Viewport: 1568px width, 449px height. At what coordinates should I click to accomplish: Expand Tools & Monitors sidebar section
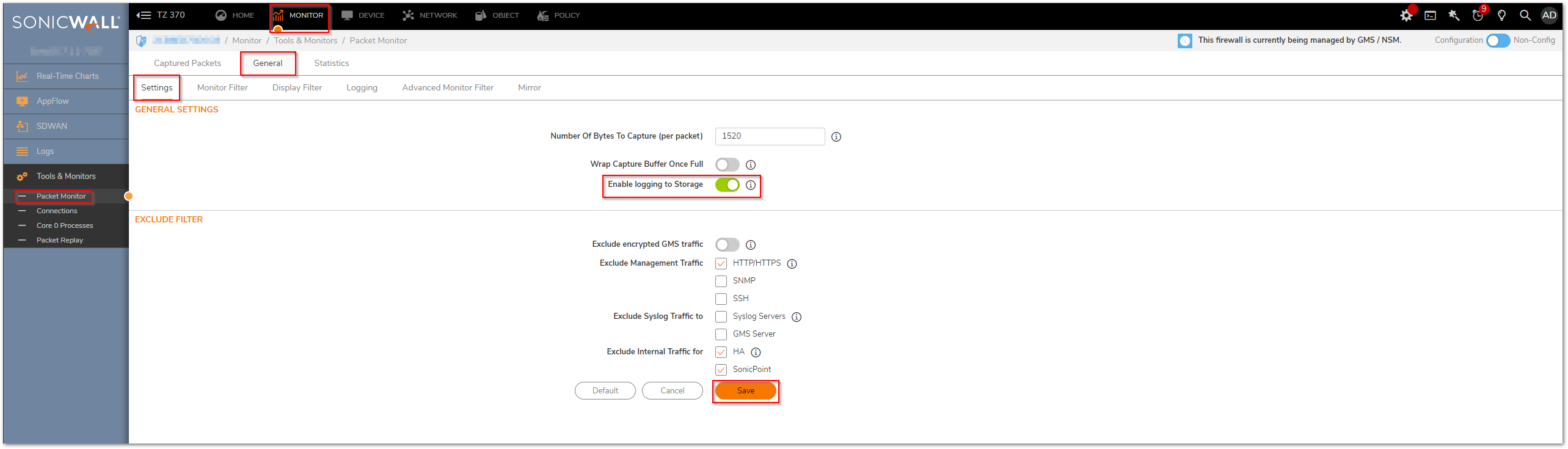66,177
